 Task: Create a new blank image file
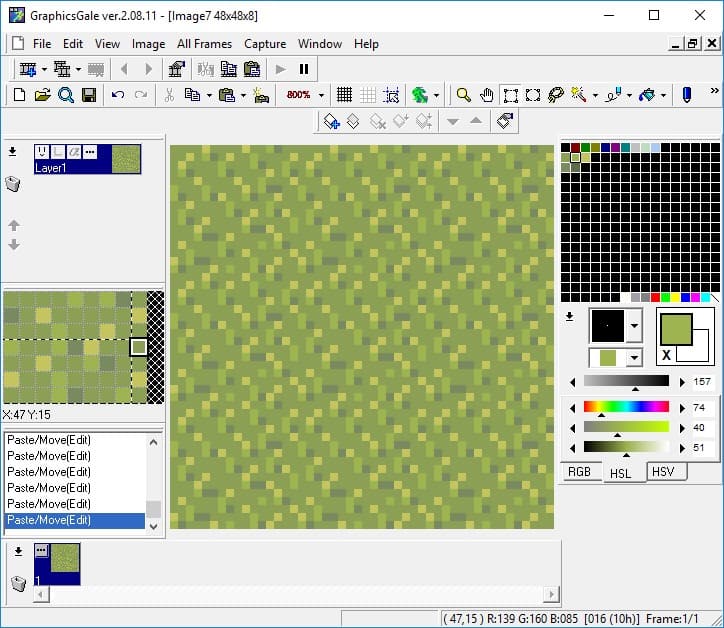point(19,95)
